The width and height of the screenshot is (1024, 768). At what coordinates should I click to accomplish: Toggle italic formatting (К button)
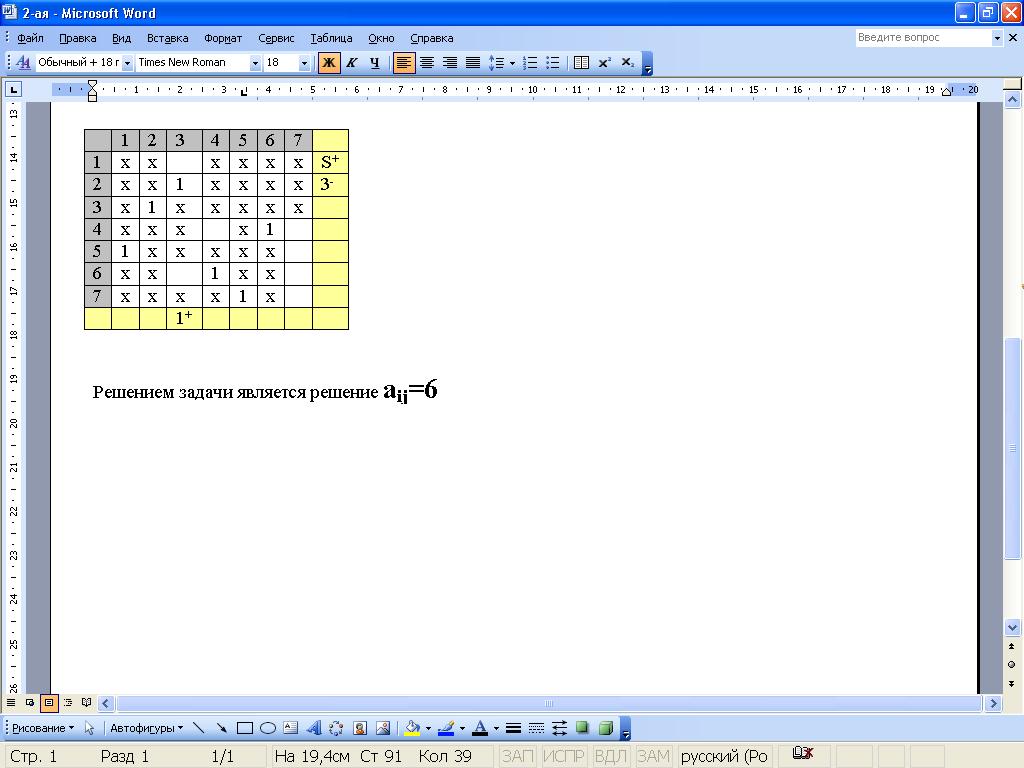click(352, 63)
